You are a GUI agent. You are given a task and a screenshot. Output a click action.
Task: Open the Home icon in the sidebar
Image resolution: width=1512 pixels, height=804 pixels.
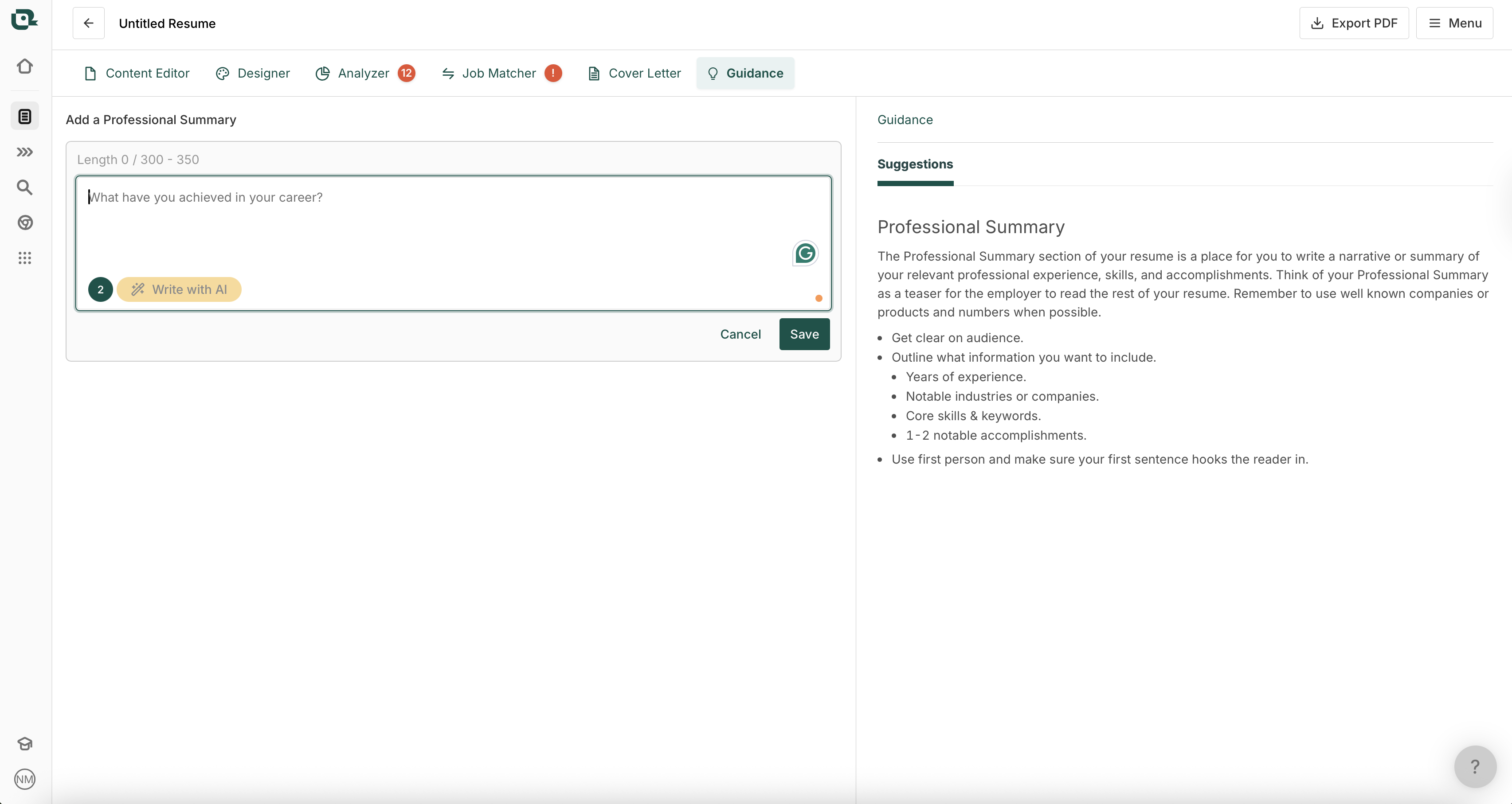(25, 66)
